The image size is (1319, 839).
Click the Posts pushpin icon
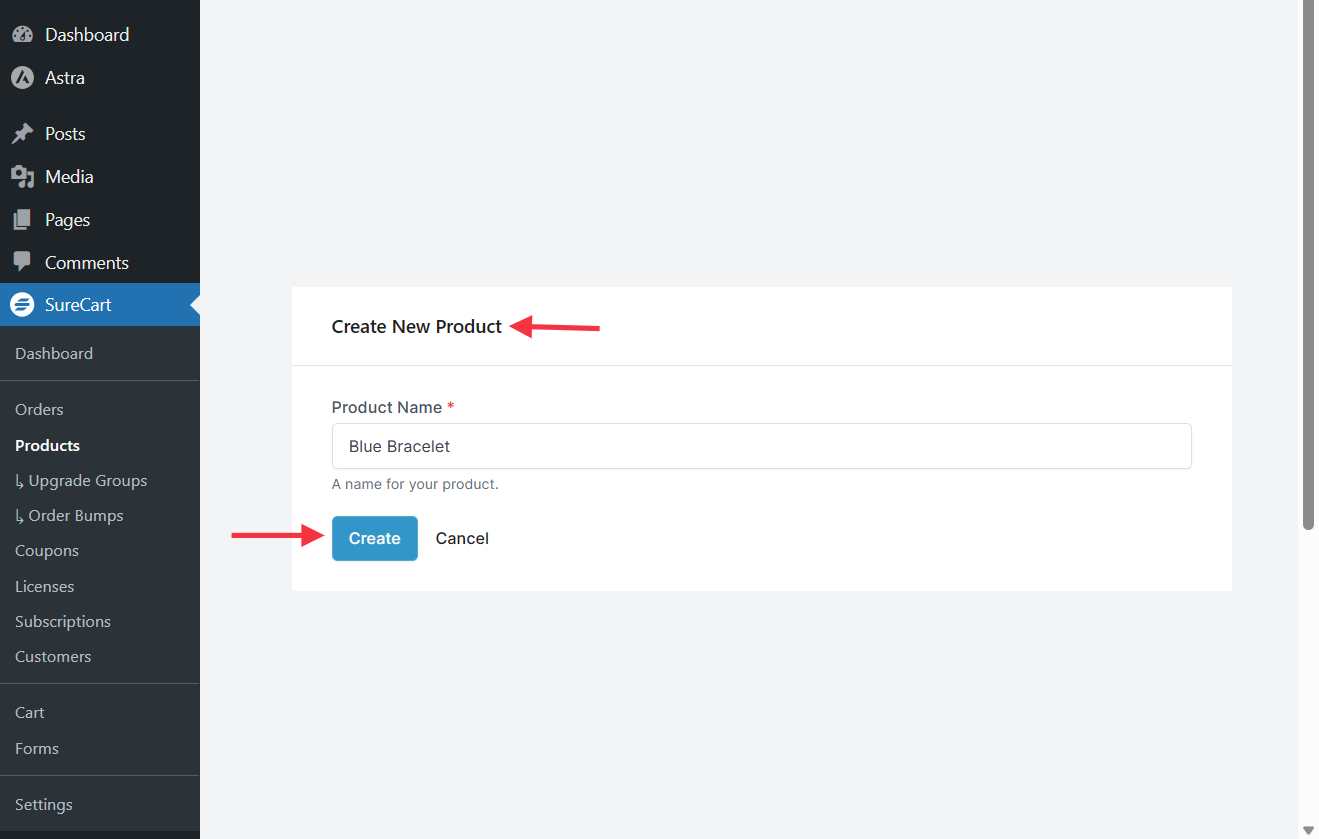22,134
